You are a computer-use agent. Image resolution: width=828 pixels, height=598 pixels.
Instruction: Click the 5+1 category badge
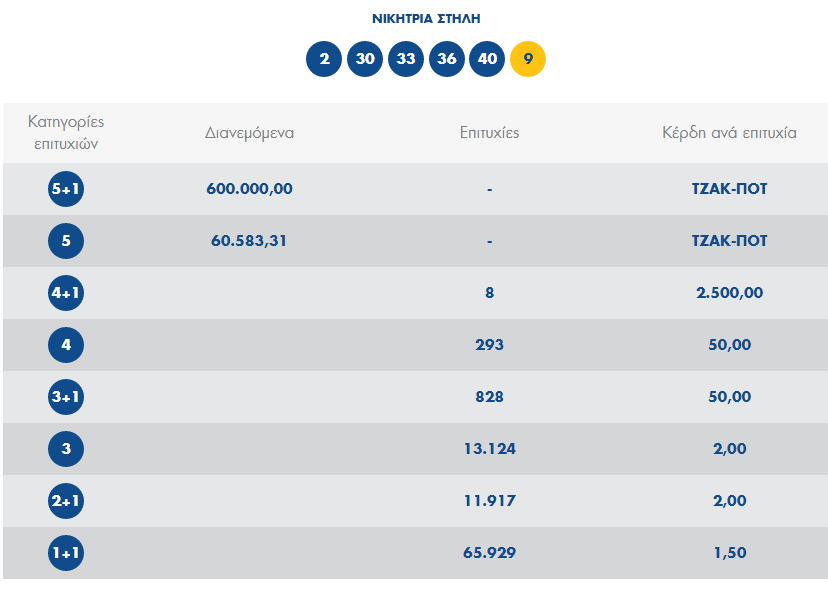[66, 189]
